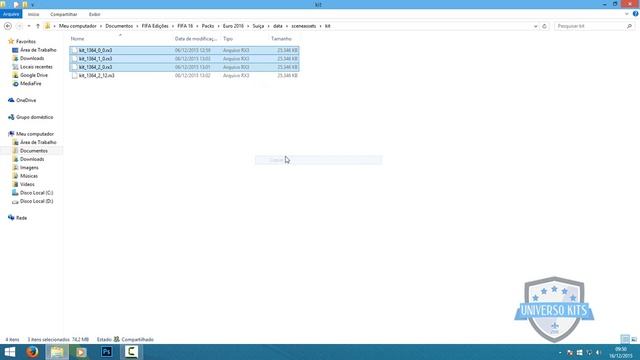The width and height of the screenshot is (640, 360).
Task: Navigate to Euro 2016 breadcrumb
Action: [x=233, y=26]
